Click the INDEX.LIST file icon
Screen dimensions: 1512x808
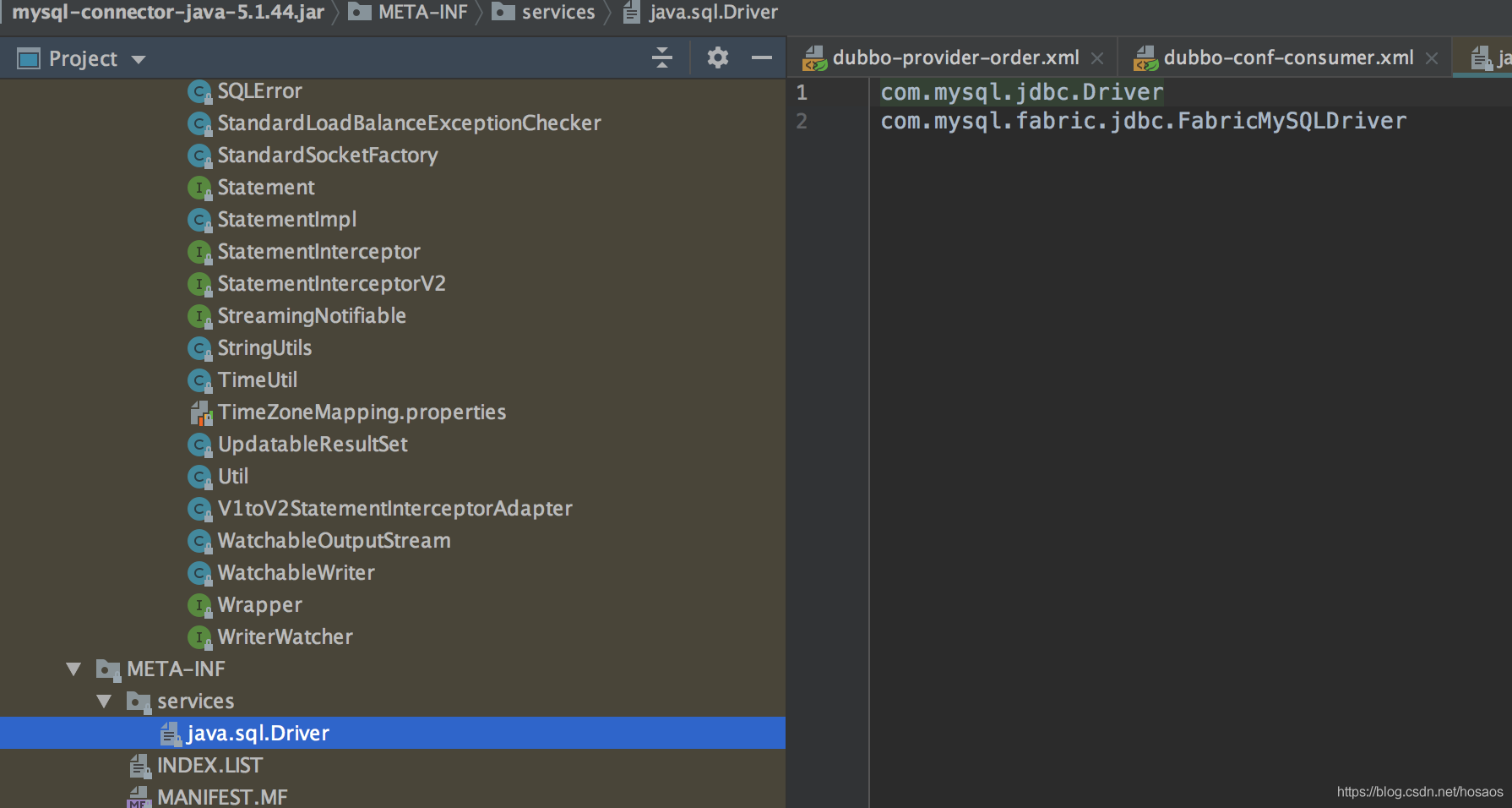click(139, 766)
